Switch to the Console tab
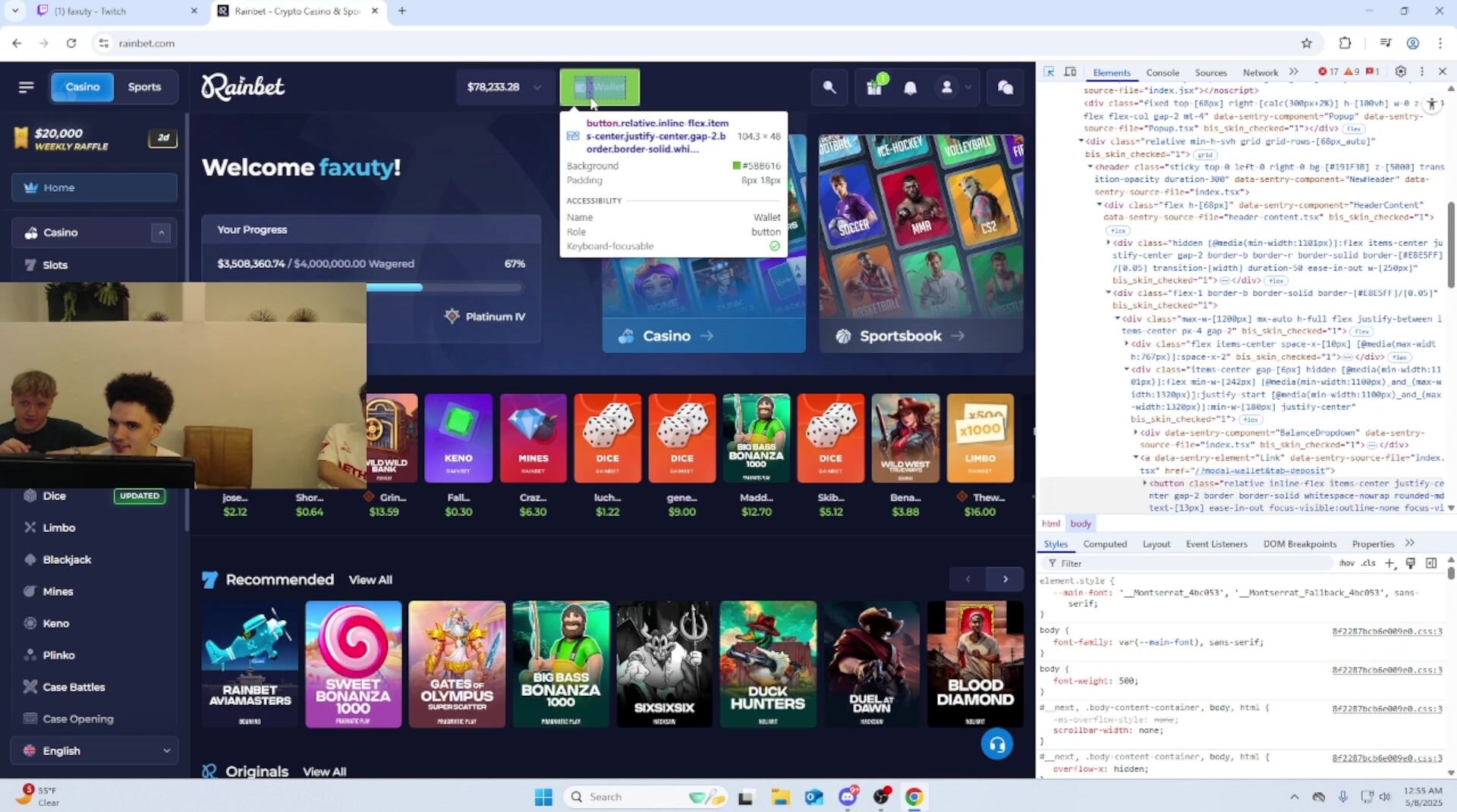The image size is (1457, 812). pyautogui.click(x=1162, y=73)
